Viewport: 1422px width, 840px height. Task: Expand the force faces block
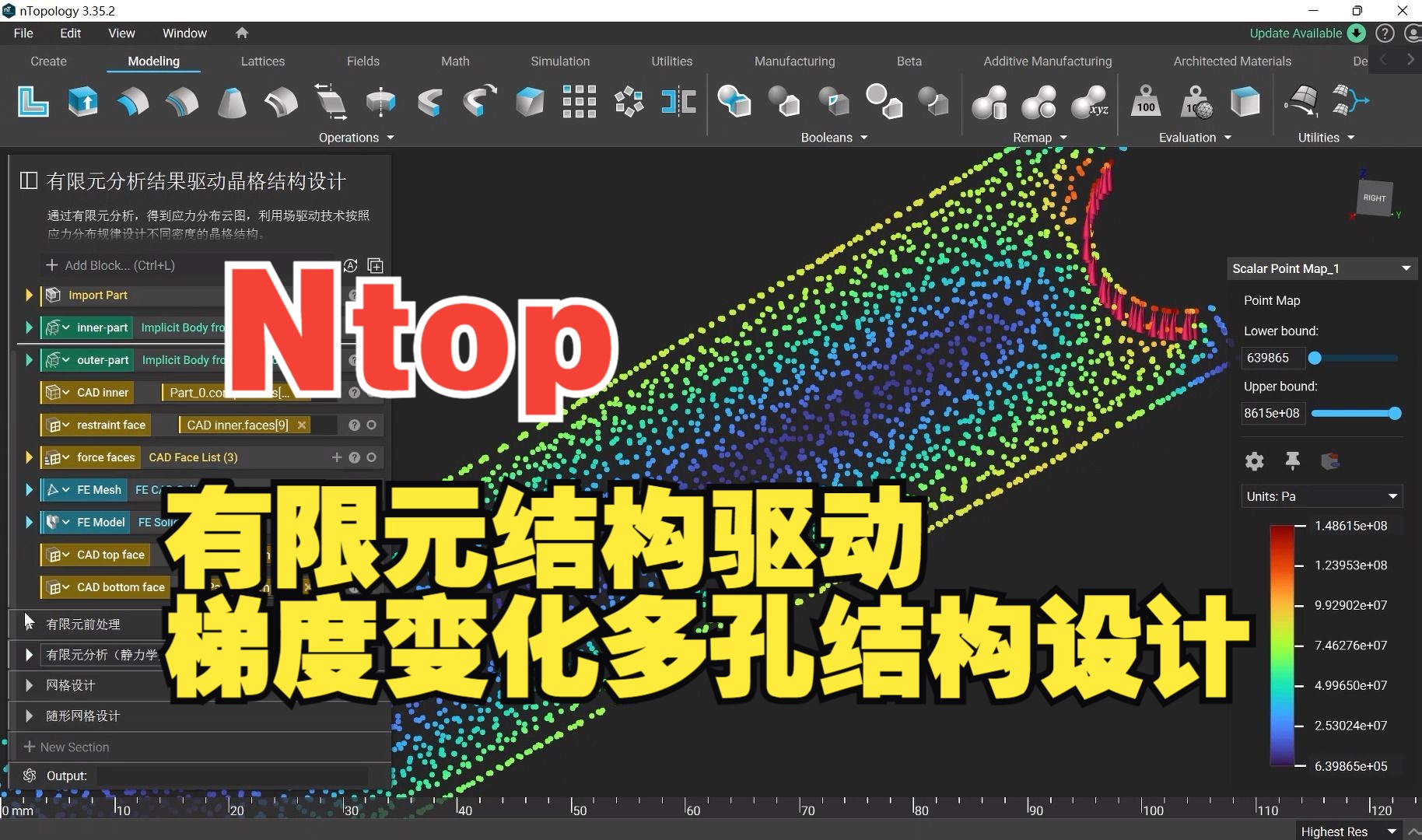point(29,457)
